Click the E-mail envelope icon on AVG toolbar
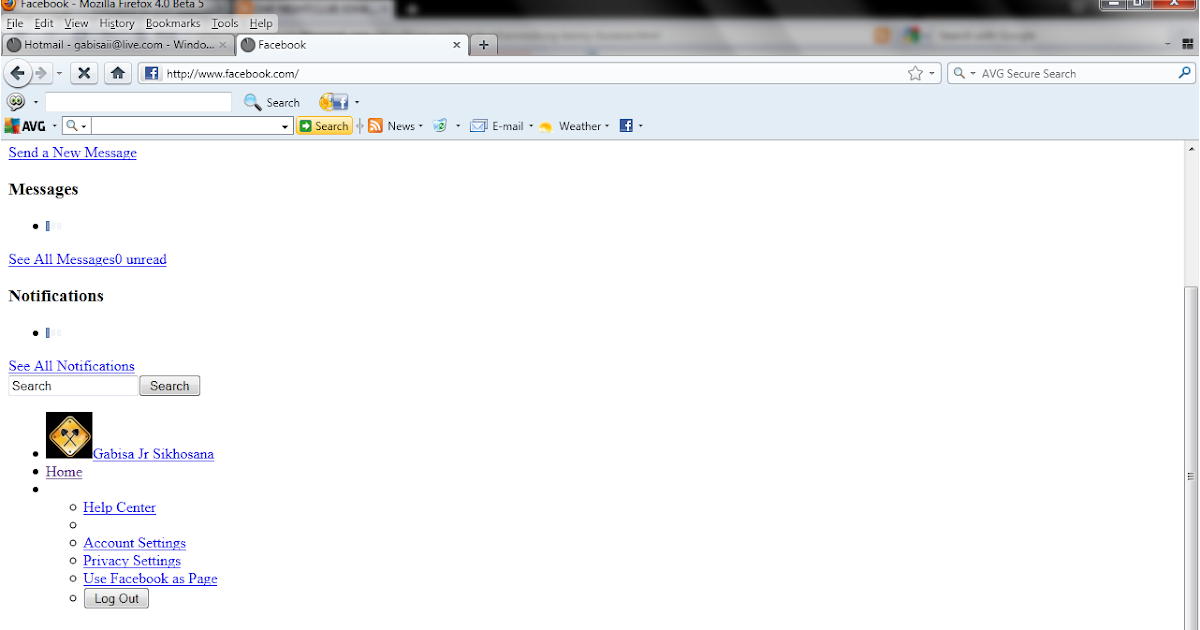The width and height of the screenshot is (1200, 630). (x=479, y=125)
